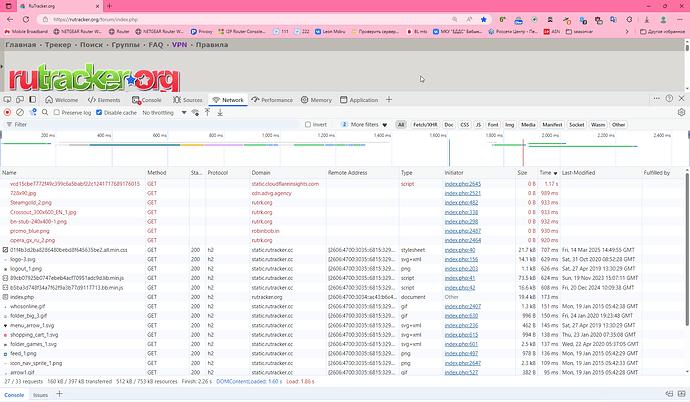690x402 pixels.
Task: Click the request list vertical scrollbar
Action: tap(687, 249)
